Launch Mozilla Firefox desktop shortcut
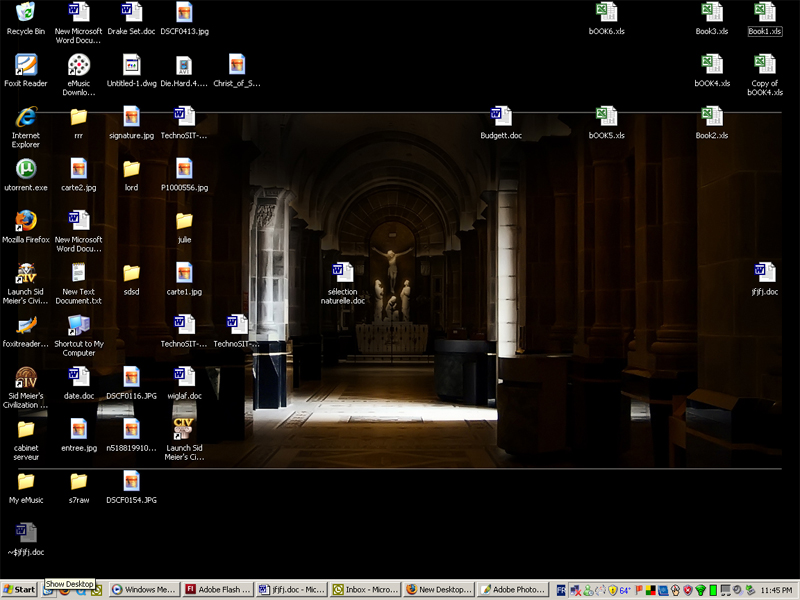Image resolution: width=800 pixels, height=600 pixels. pyautogui.click(x=26, y=221)
